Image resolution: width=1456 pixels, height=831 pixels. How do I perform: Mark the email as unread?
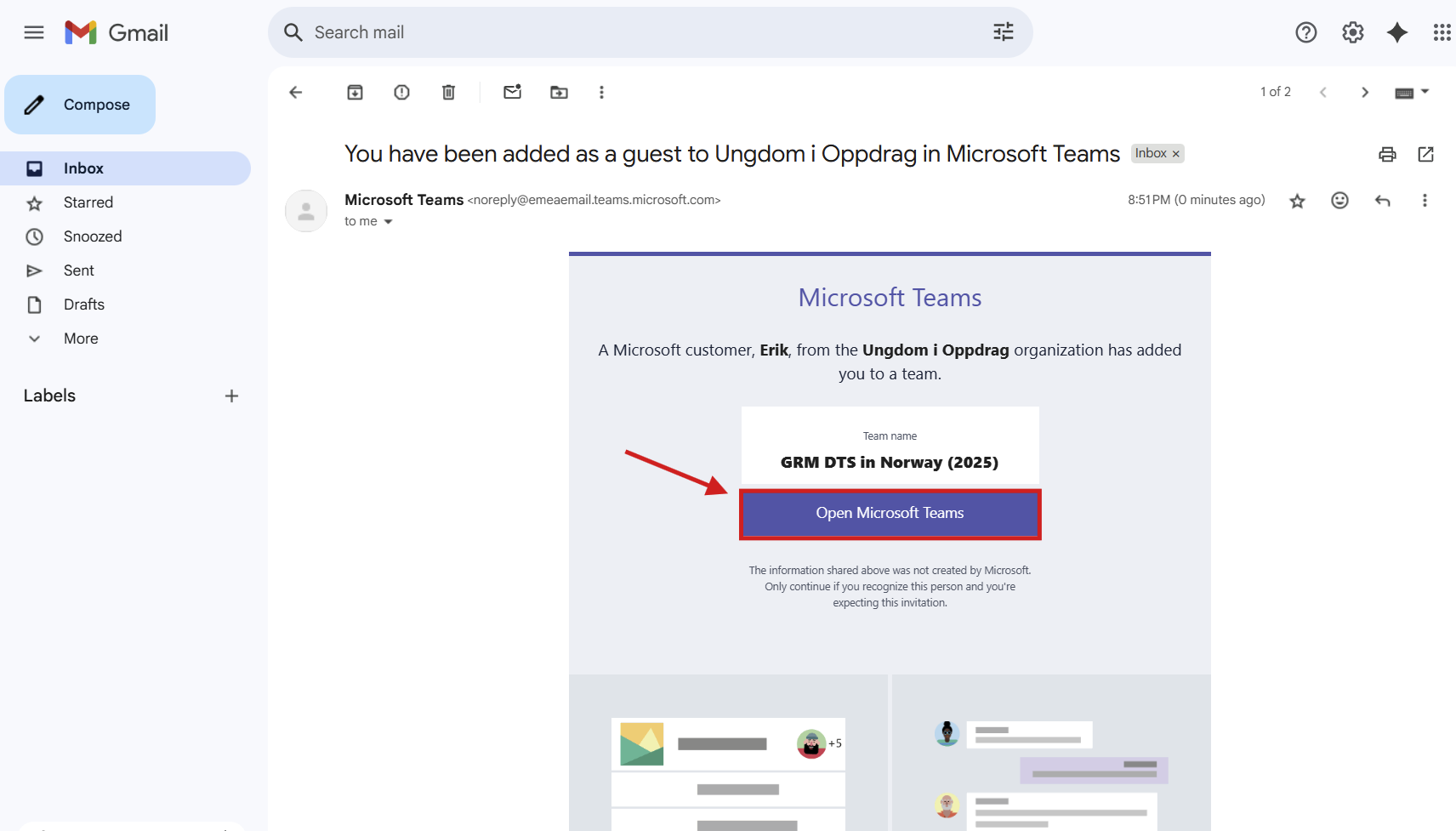point(513,92)
